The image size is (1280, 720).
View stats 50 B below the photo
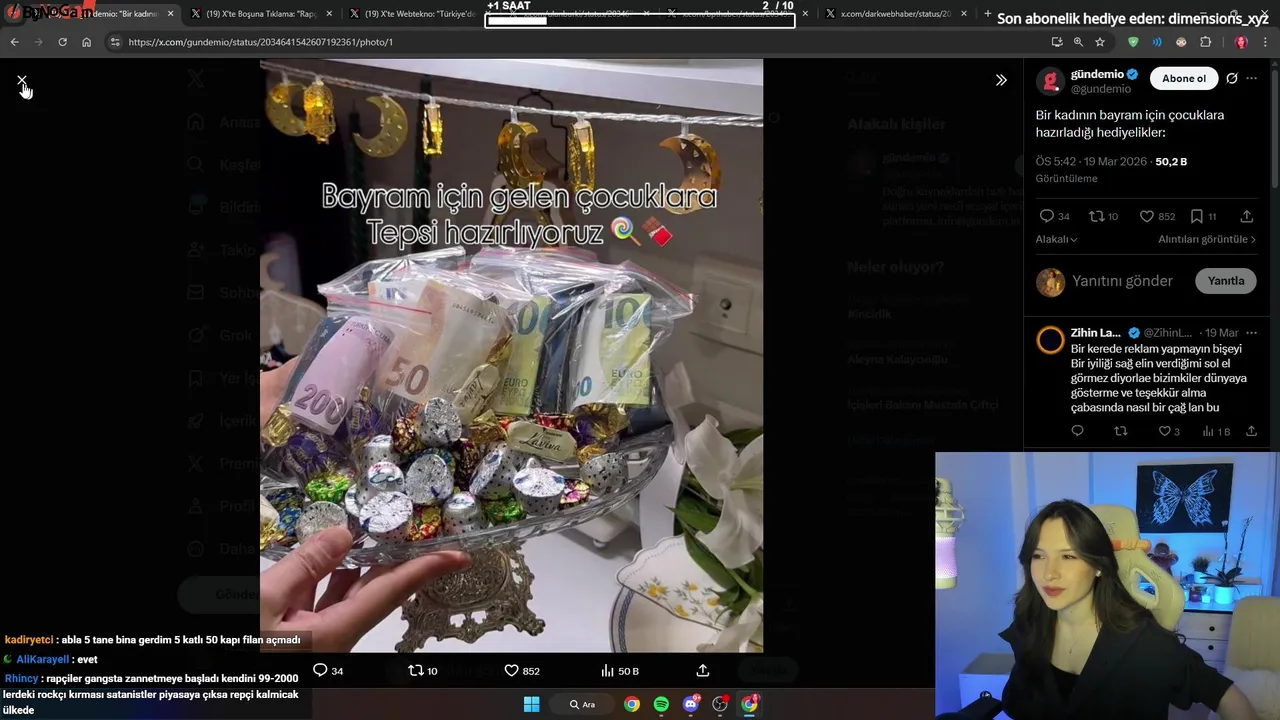click(x=619, y=670)
